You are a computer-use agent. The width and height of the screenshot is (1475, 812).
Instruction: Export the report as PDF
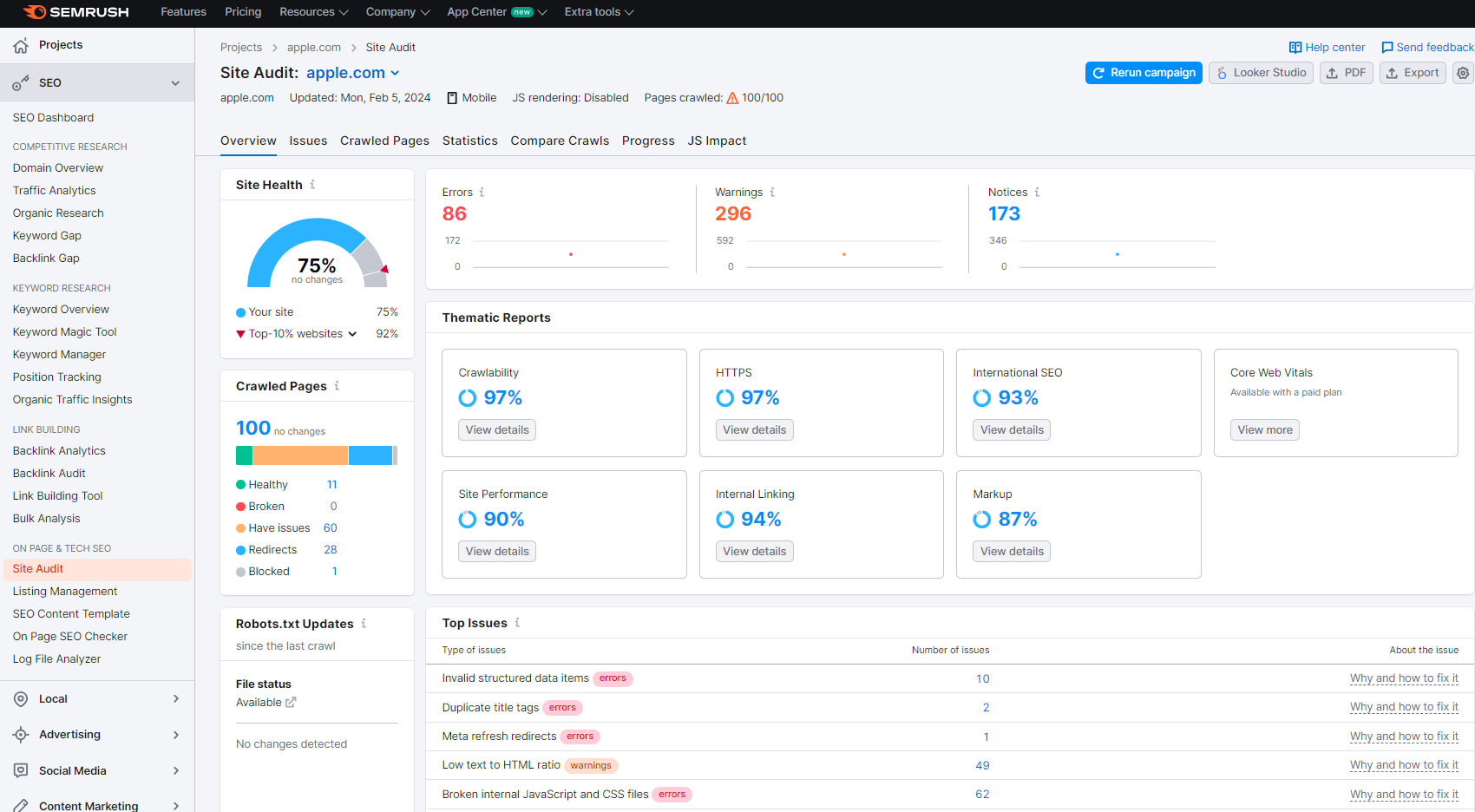[1347, 73]
